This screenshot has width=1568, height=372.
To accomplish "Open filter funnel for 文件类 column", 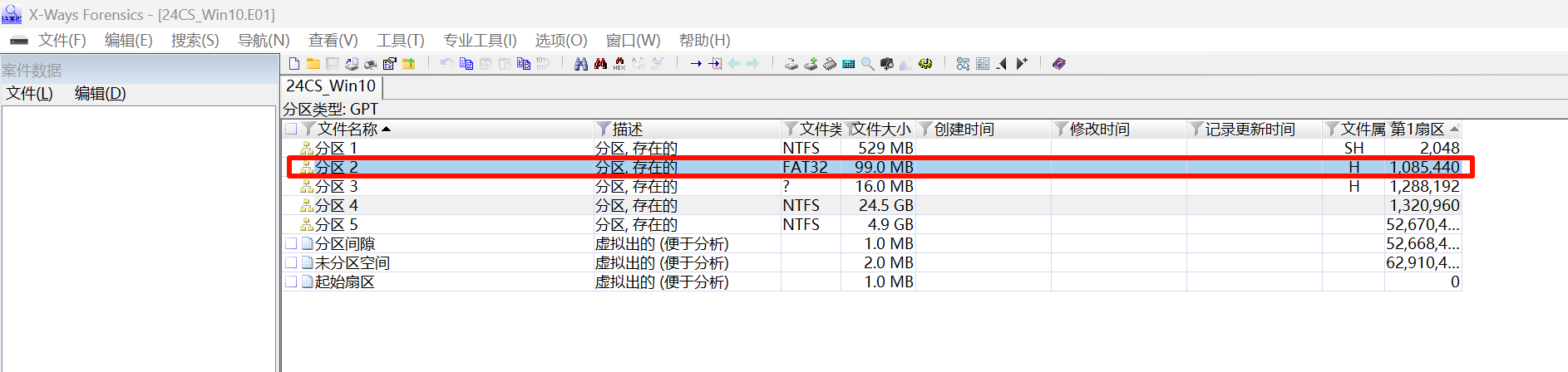I will pyautogui.click(x=791, y=129).
